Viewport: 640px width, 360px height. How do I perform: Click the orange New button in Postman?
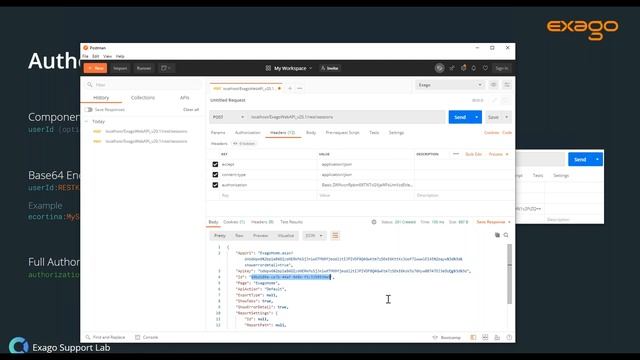[96, 68]
